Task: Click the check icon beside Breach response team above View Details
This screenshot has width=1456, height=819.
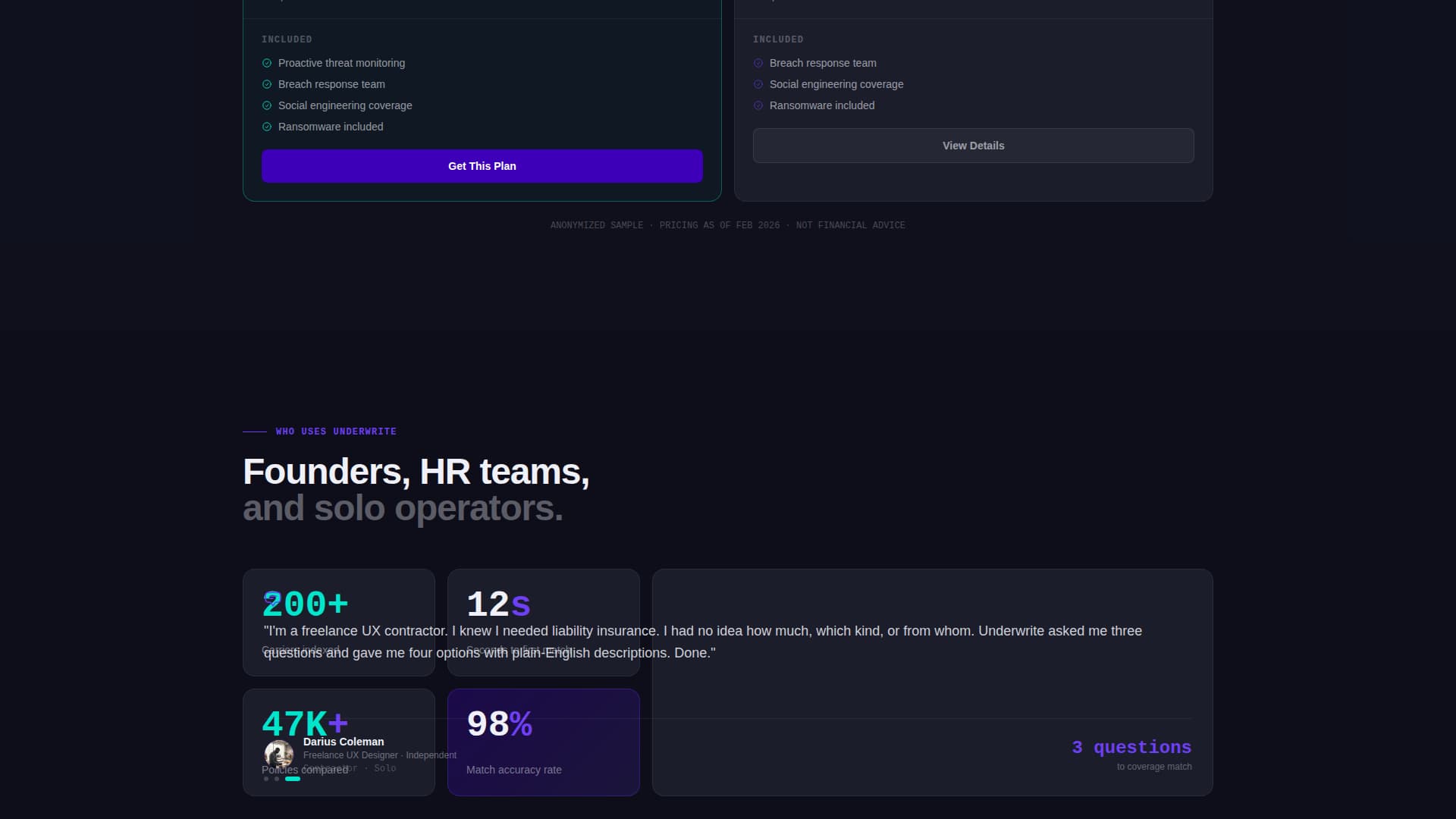Action: (x=758, y=63)
